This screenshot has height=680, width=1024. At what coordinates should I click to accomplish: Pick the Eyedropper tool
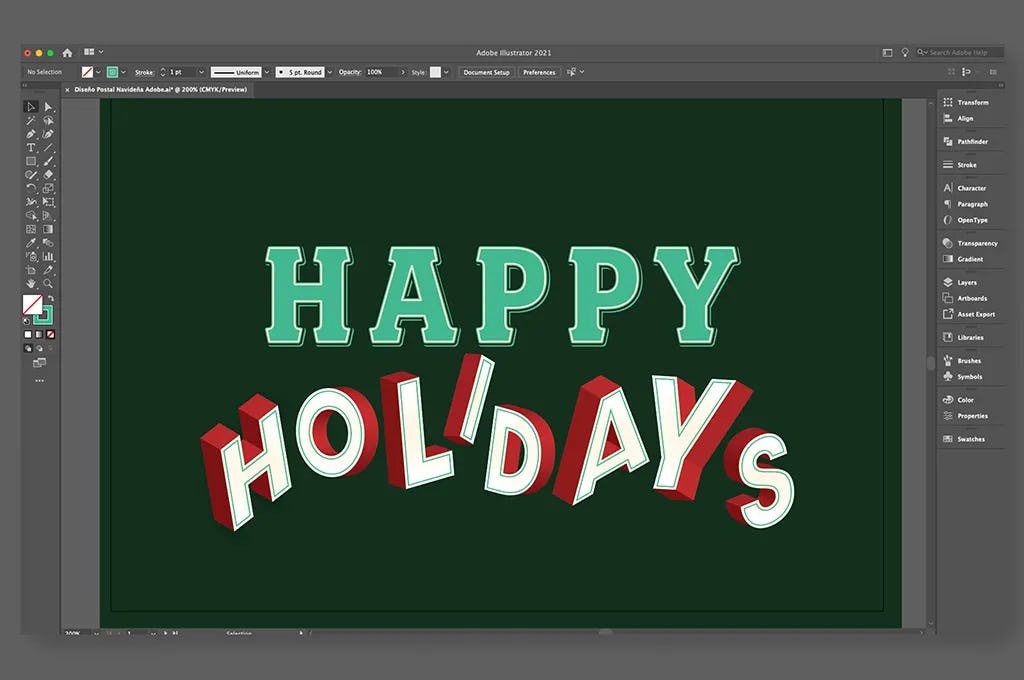click(x=32, y=243)
